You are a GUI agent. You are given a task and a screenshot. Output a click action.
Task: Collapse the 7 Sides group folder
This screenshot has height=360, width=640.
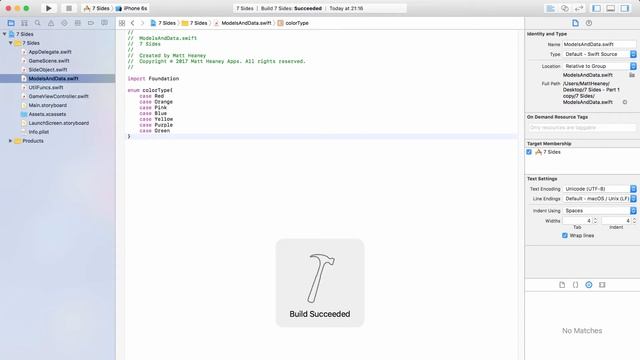tap(11, 43)
